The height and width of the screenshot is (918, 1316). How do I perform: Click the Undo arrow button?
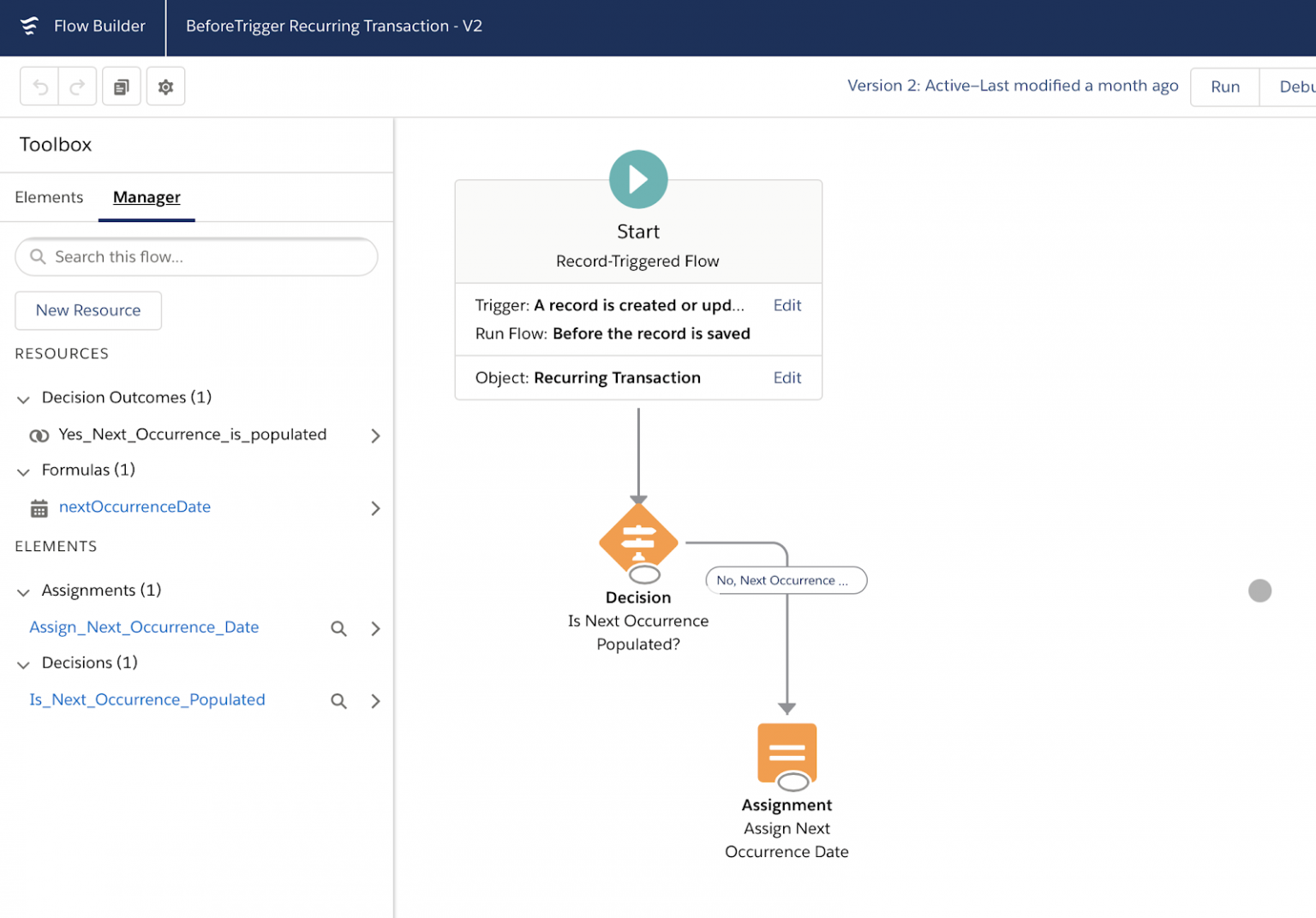coord(39,87)
